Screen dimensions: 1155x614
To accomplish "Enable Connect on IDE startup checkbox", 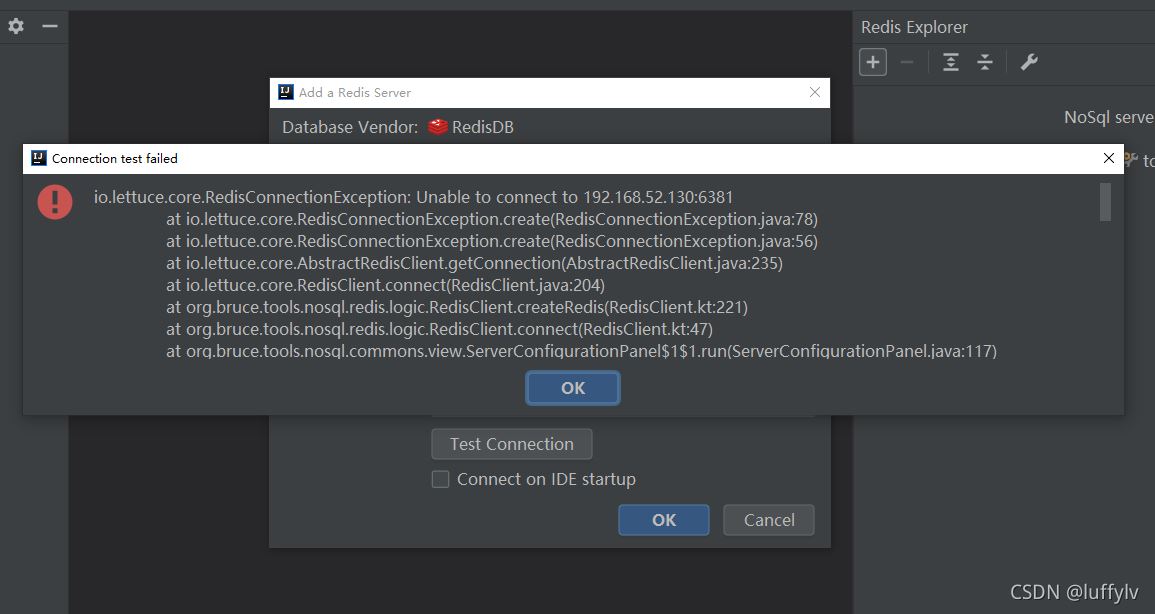I will (440, 479).
